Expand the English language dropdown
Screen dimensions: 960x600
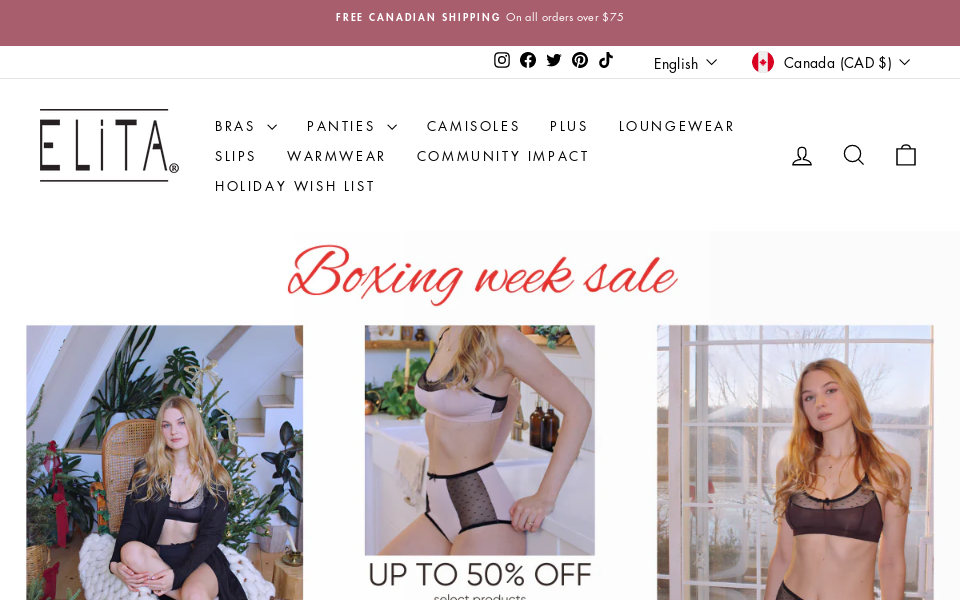684,63
